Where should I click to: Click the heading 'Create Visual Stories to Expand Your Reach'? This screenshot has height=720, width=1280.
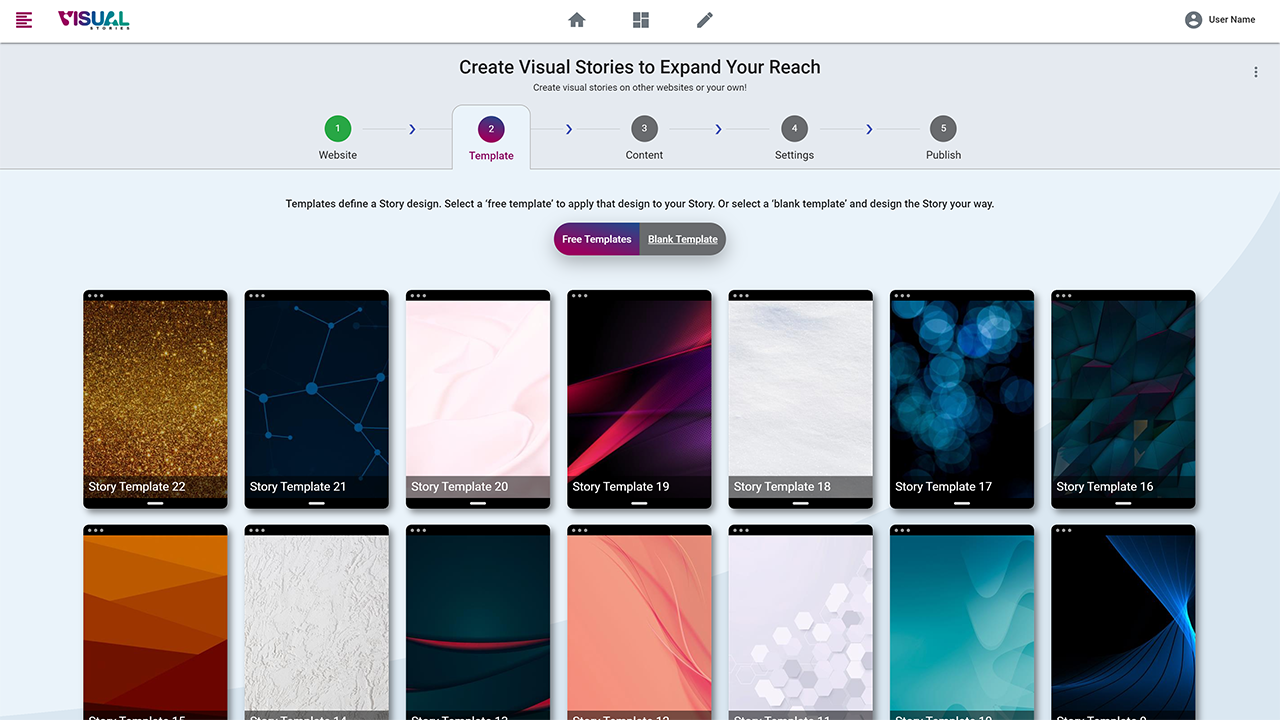(x=640, y=67)
